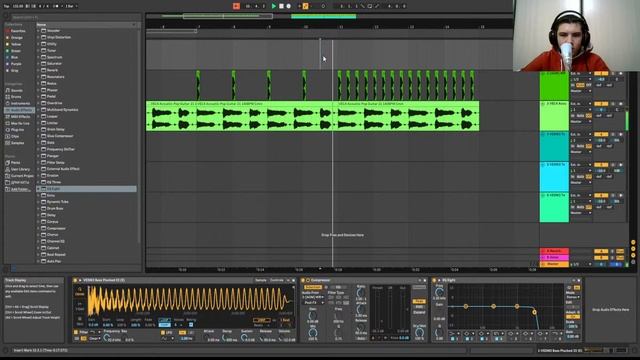
Task: Select the Yellow collection tag
Action: (14, 44)
